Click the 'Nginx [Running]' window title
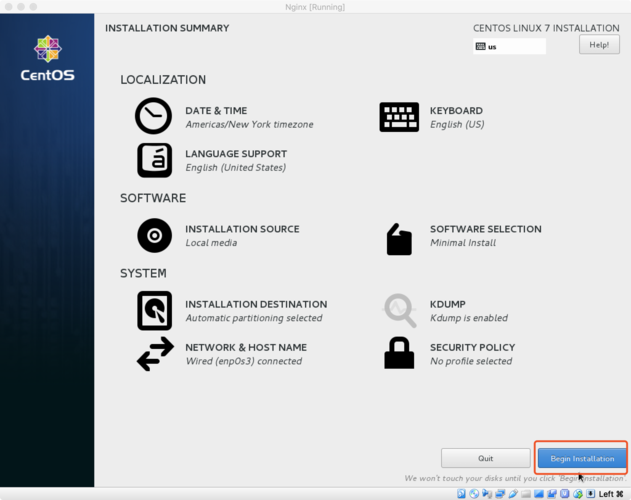This screenshot has width=631, height=500. (315, 7)
